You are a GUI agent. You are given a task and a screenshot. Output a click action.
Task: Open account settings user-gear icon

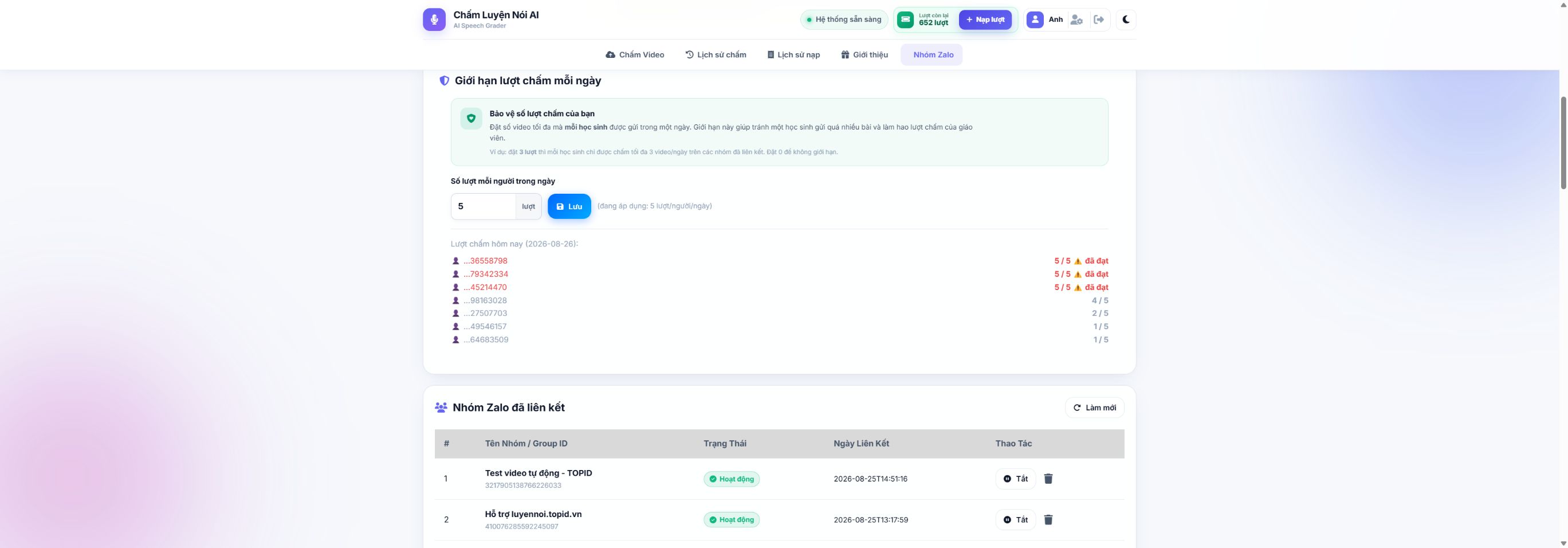click(x=1076, y=19)
